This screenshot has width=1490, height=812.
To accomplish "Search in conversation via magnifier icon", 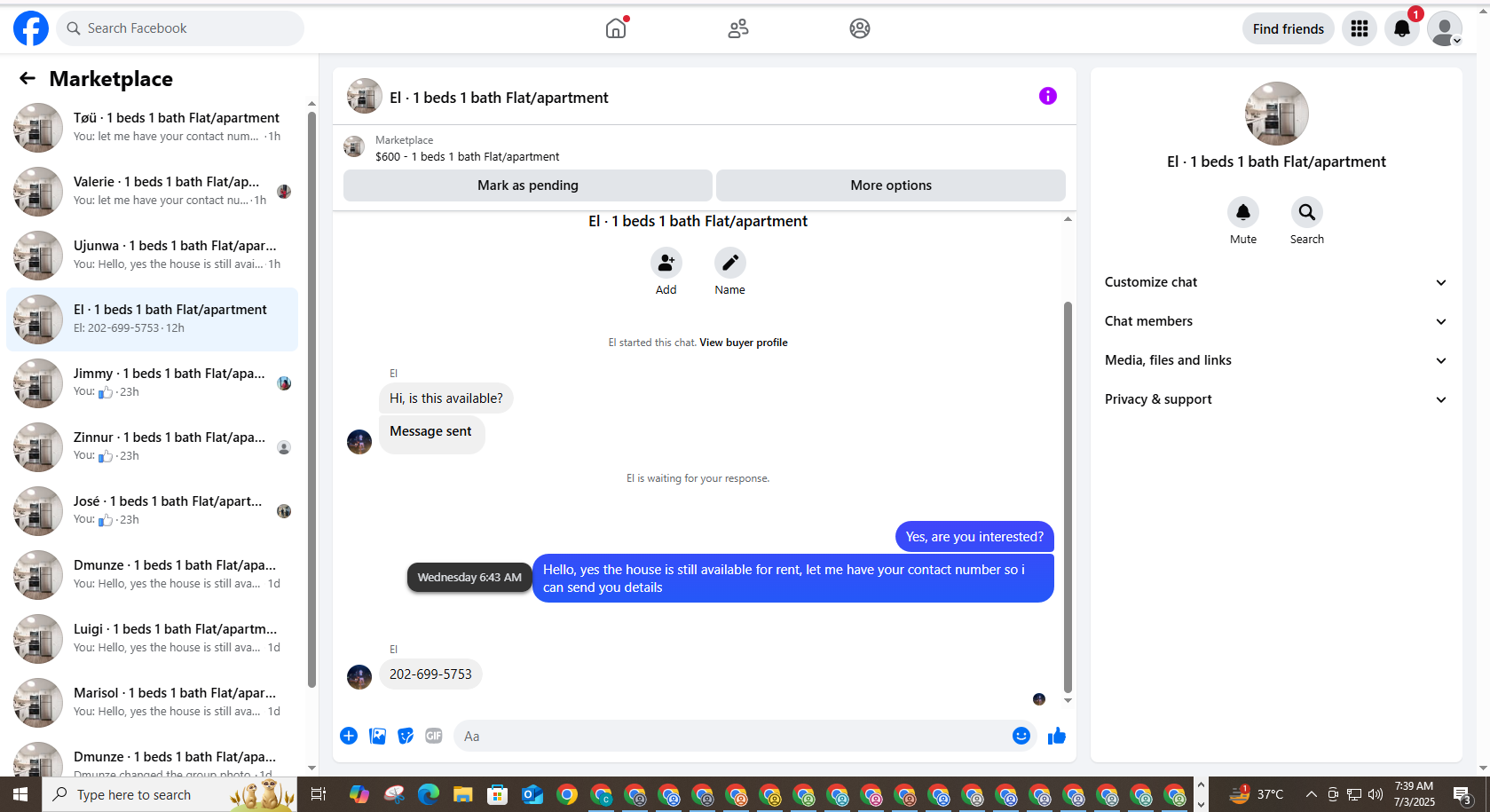I will click(x=1306, y=212).
